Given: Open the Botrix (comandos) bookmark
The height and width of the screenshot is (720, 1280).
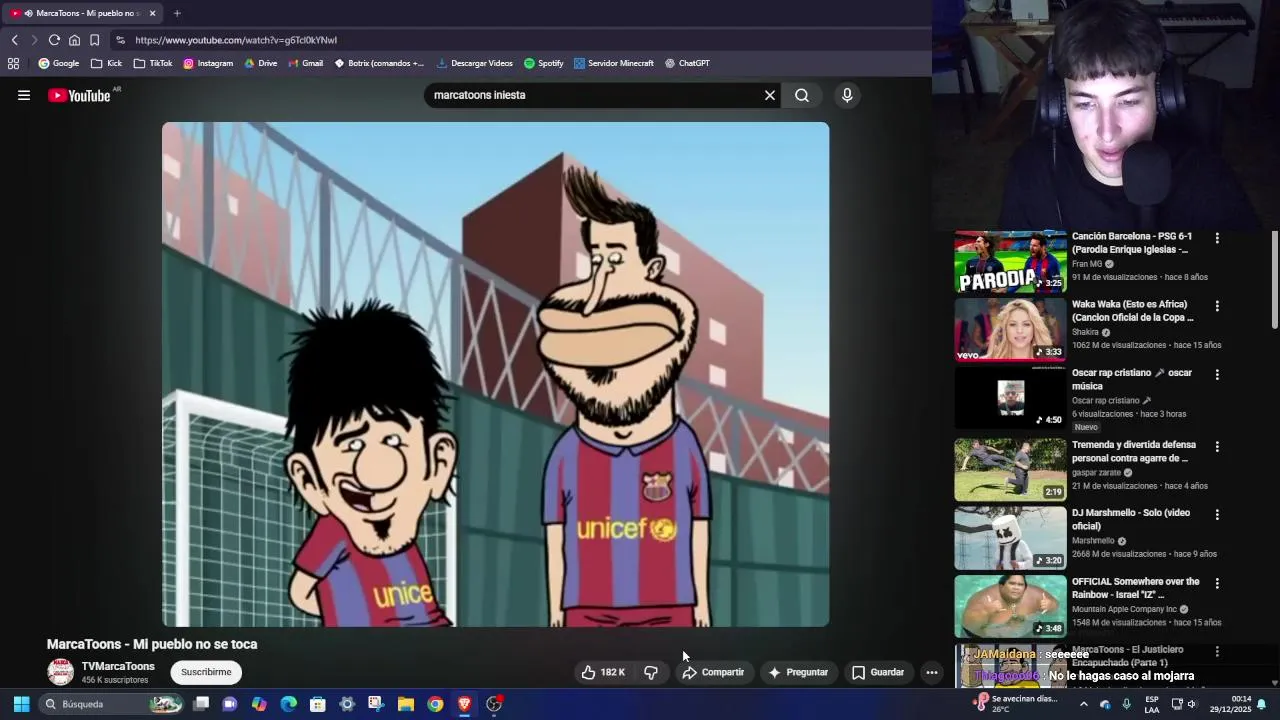Looking at the screenshot, I should 379,63.
